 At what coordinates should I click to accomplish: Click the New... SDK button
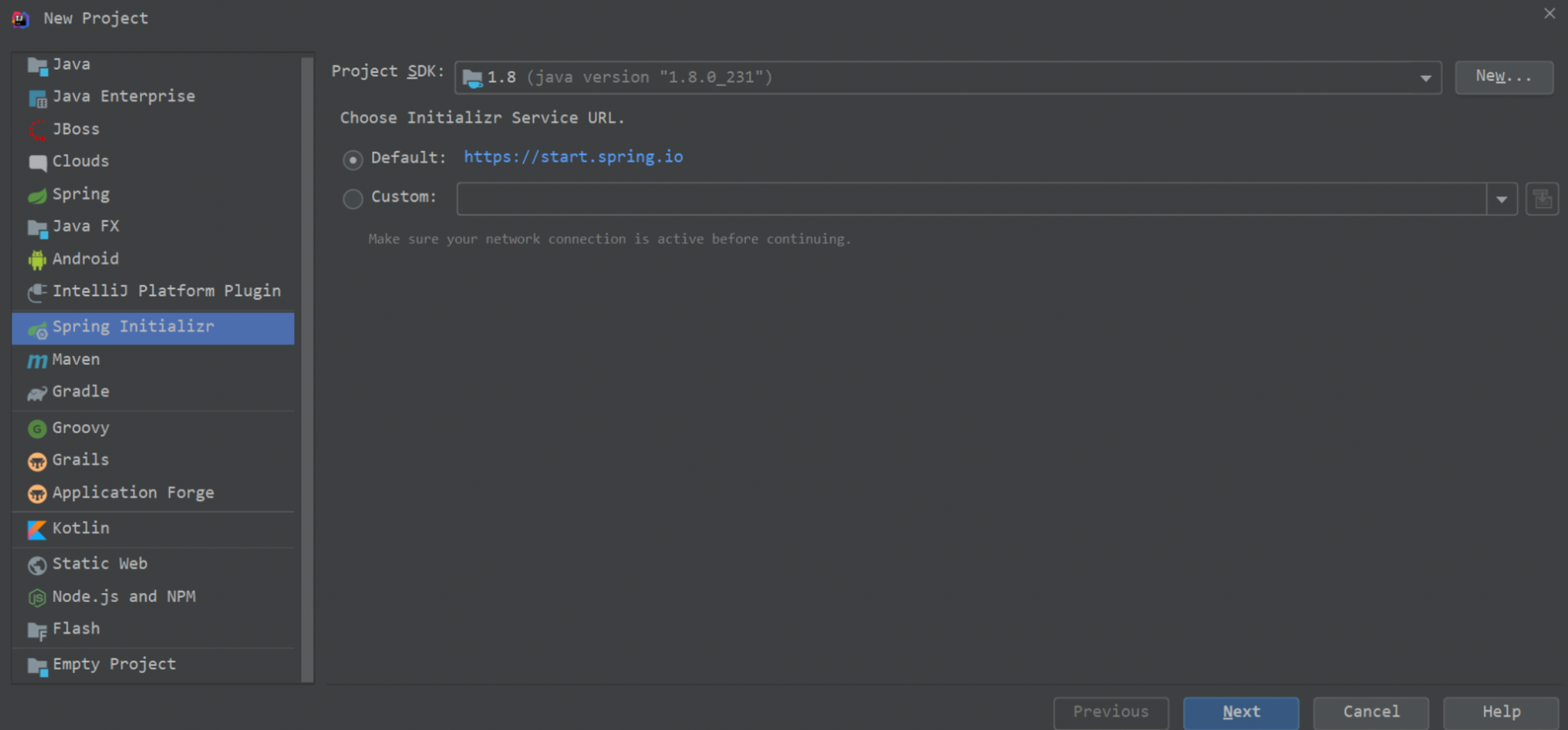1504,76
